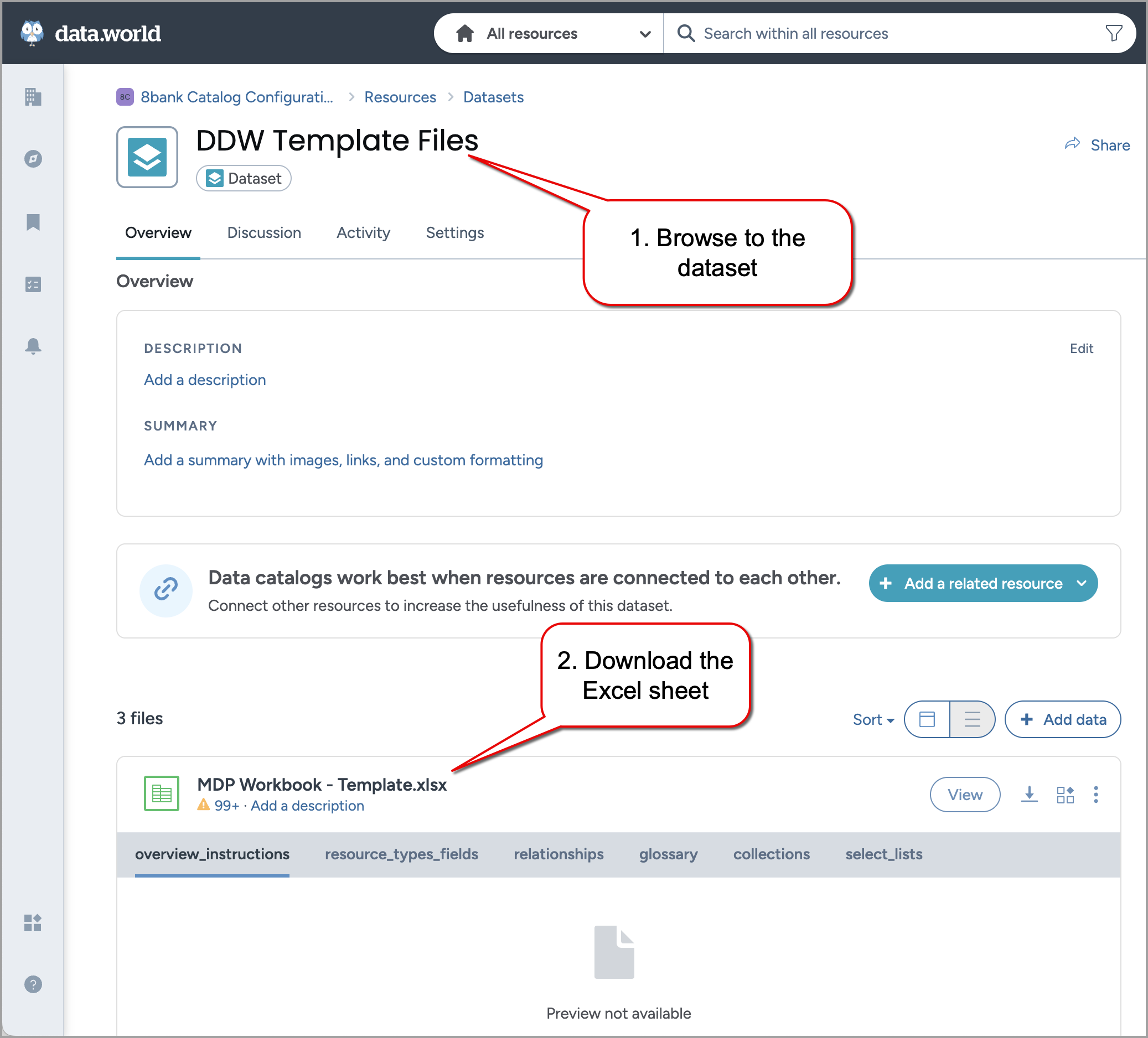Click Add a description under MDP Workbook
This screenshot has width=1148, height=1038.
[308, 806]
